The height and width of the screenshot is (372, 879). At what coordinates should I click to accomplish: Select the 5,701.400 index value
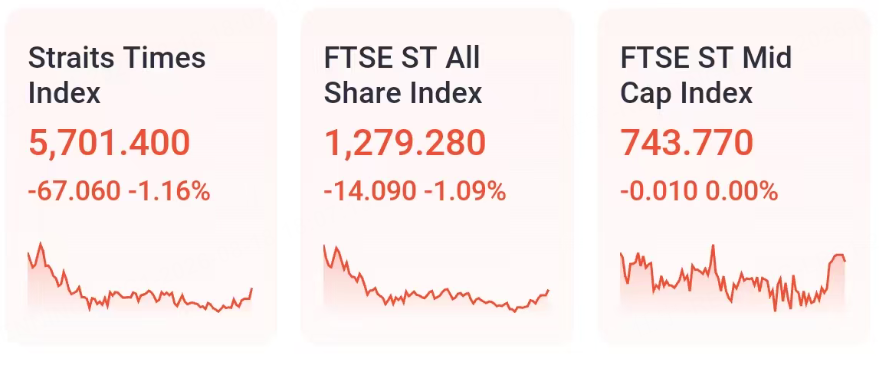tap(109, 143)
